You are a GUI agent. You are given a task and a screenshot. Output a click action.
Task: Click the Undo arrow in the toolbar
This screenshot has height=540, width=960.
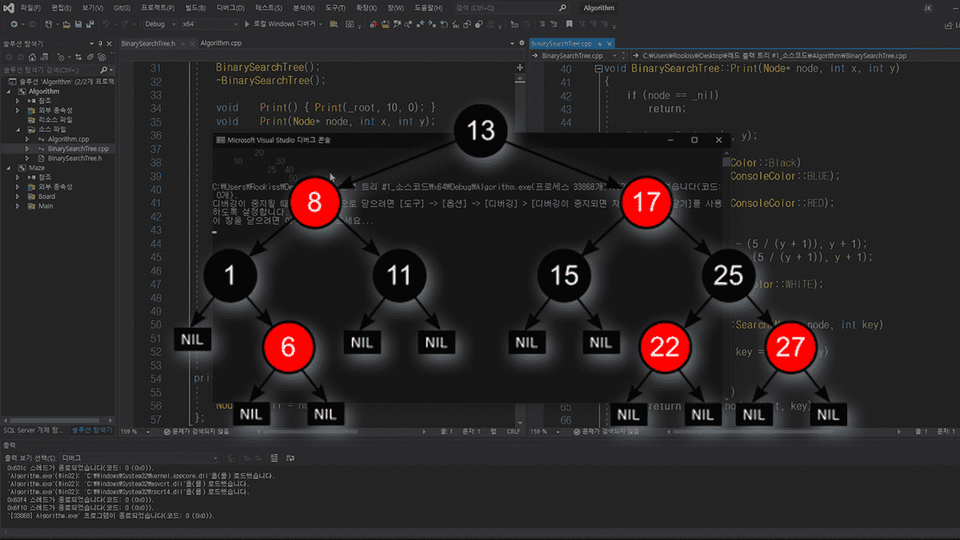pyautogui.click(x=106, y=24)
